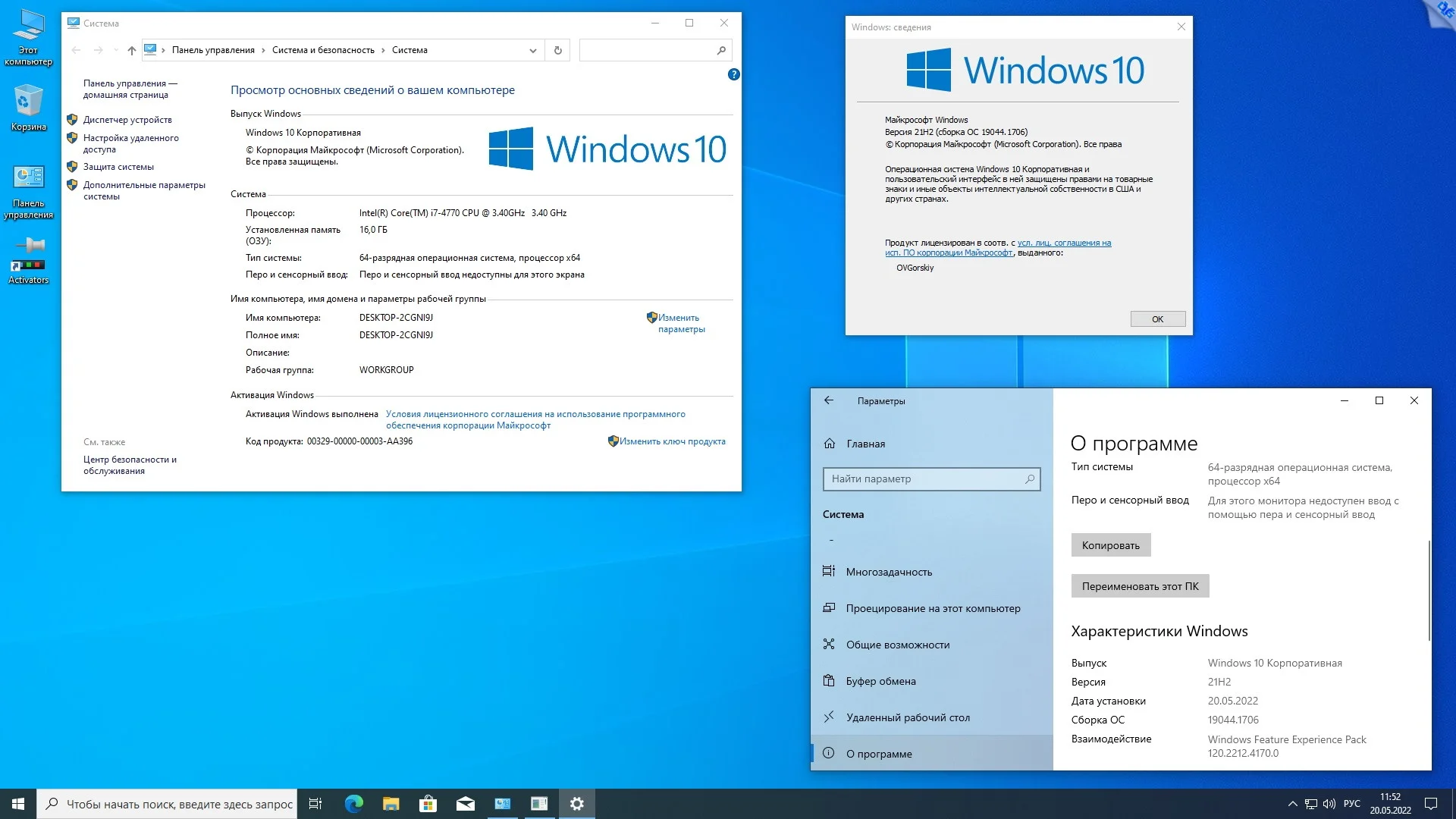Click the refresh button in the address bar
Image resolution: width=1456 pixels, height=819 pixels.
tap(557, 50)
